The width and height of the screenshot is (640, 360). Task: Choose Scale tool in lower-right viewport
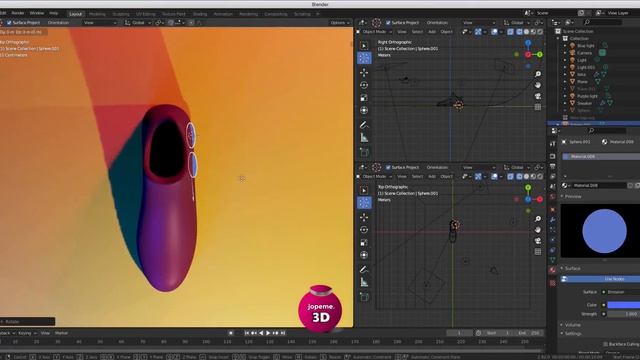364,242
